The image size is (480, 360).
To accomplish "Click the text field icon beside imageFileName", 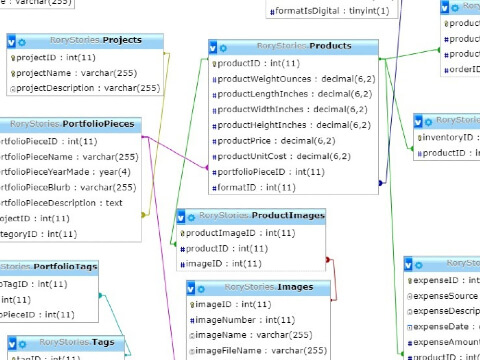I will click(192, 351).
